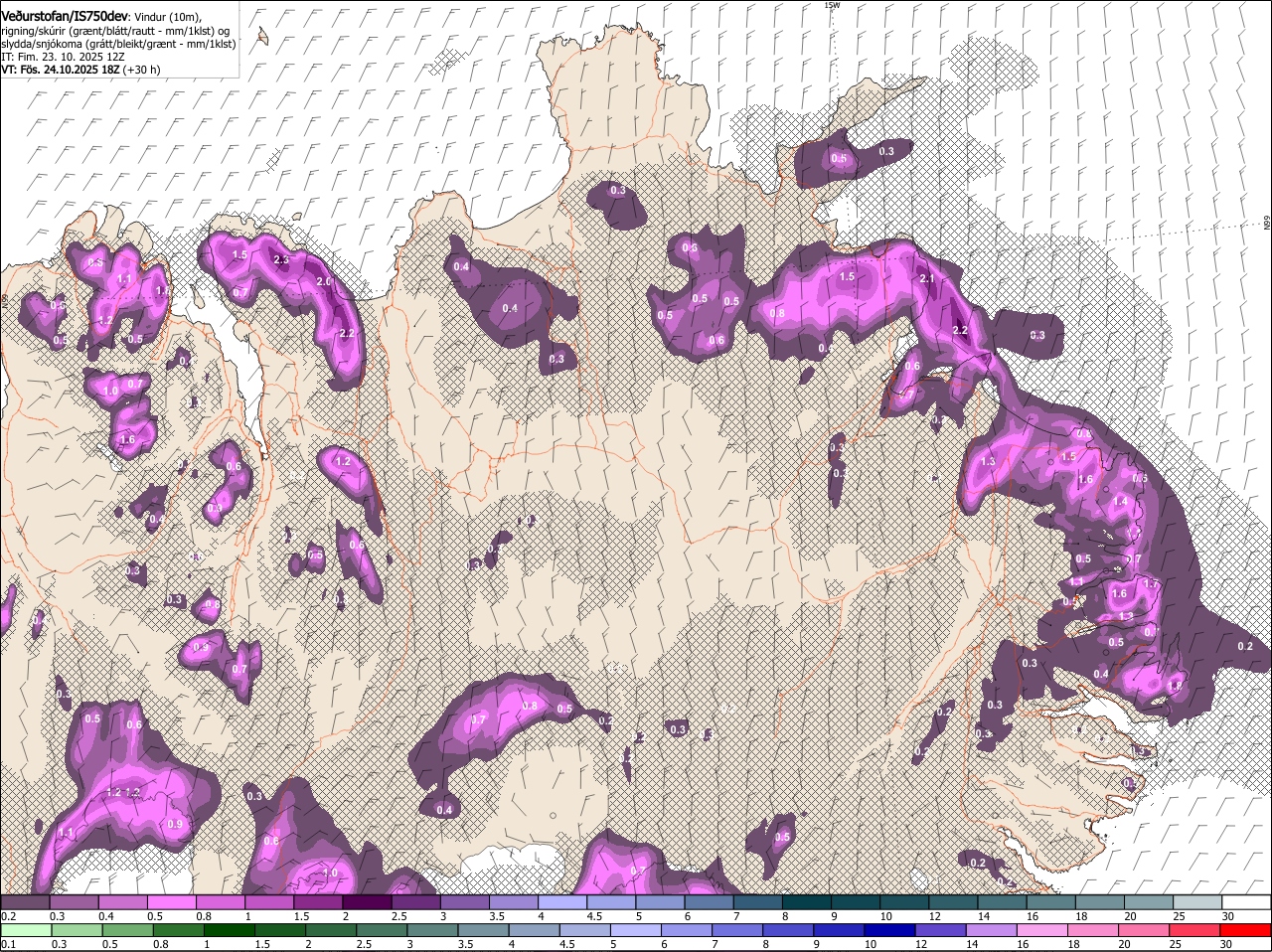
Task: Click the 2.1 precipitation value on the map
Action: pos(927,279)
